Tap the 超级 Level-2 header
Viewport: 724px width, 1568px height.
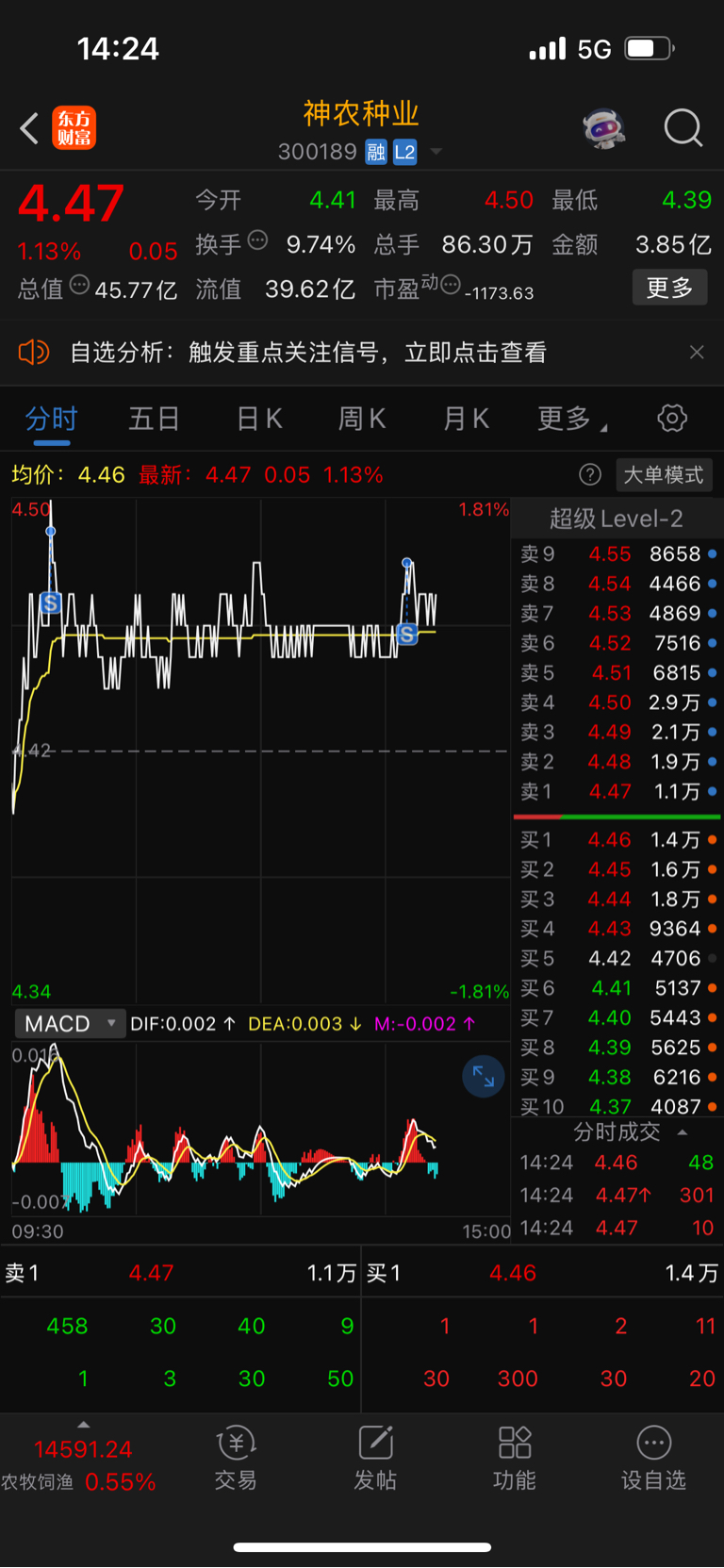pos(617,519)
